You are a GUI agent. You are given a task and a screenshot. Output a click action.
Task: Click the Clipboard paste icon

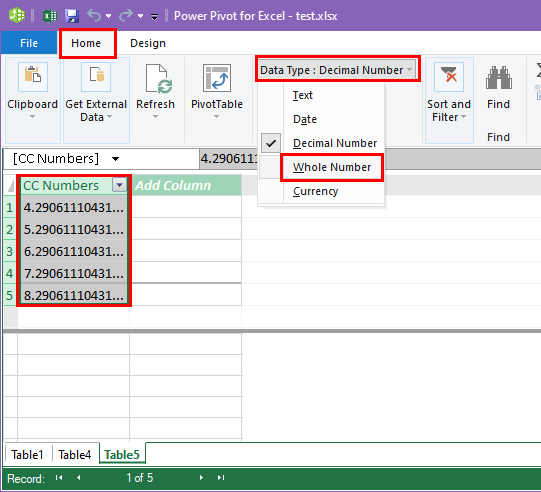pos(33,77)
